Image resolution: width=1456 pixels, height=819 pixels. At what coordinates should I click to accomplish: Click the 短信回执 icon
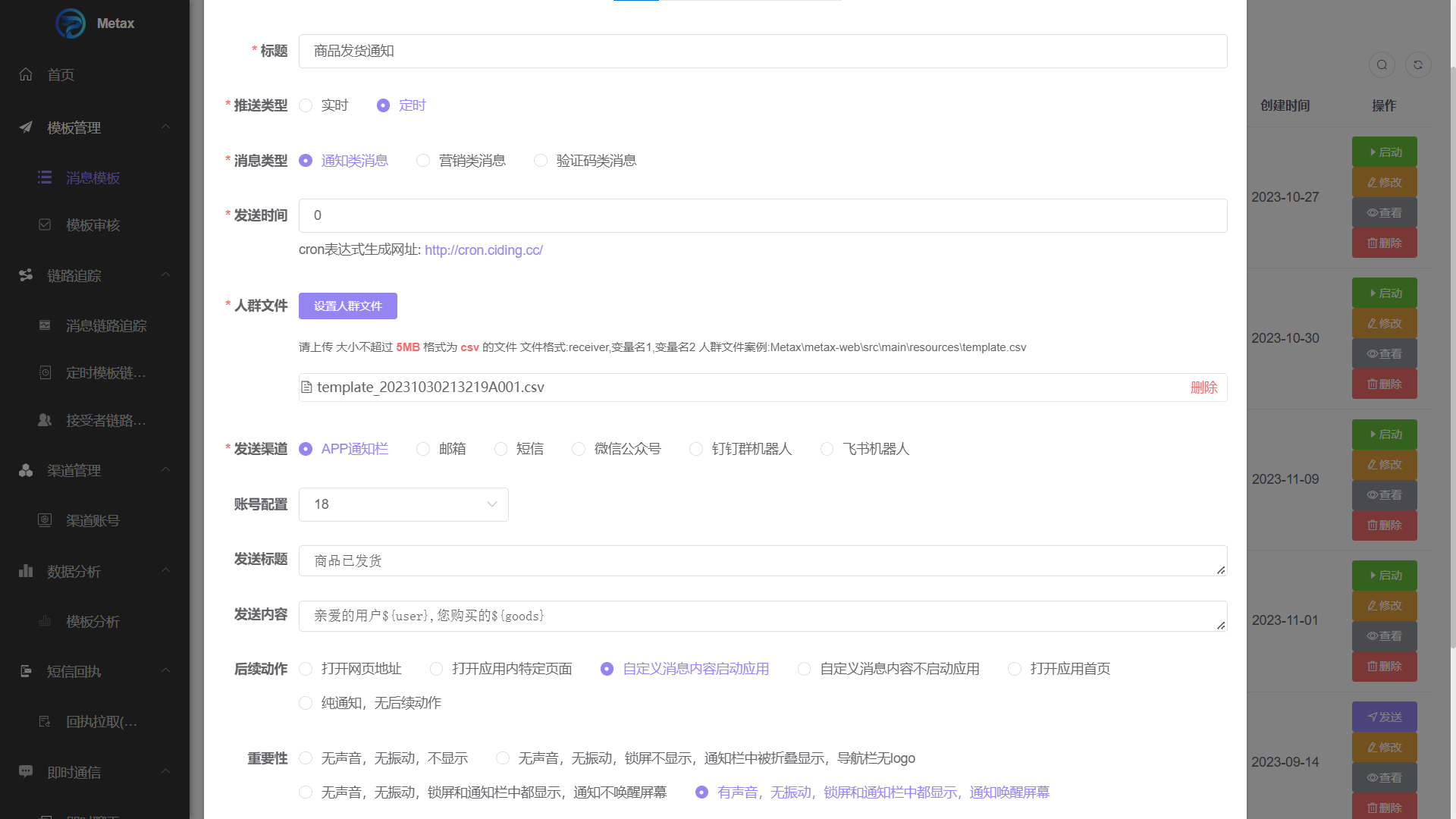26,671
